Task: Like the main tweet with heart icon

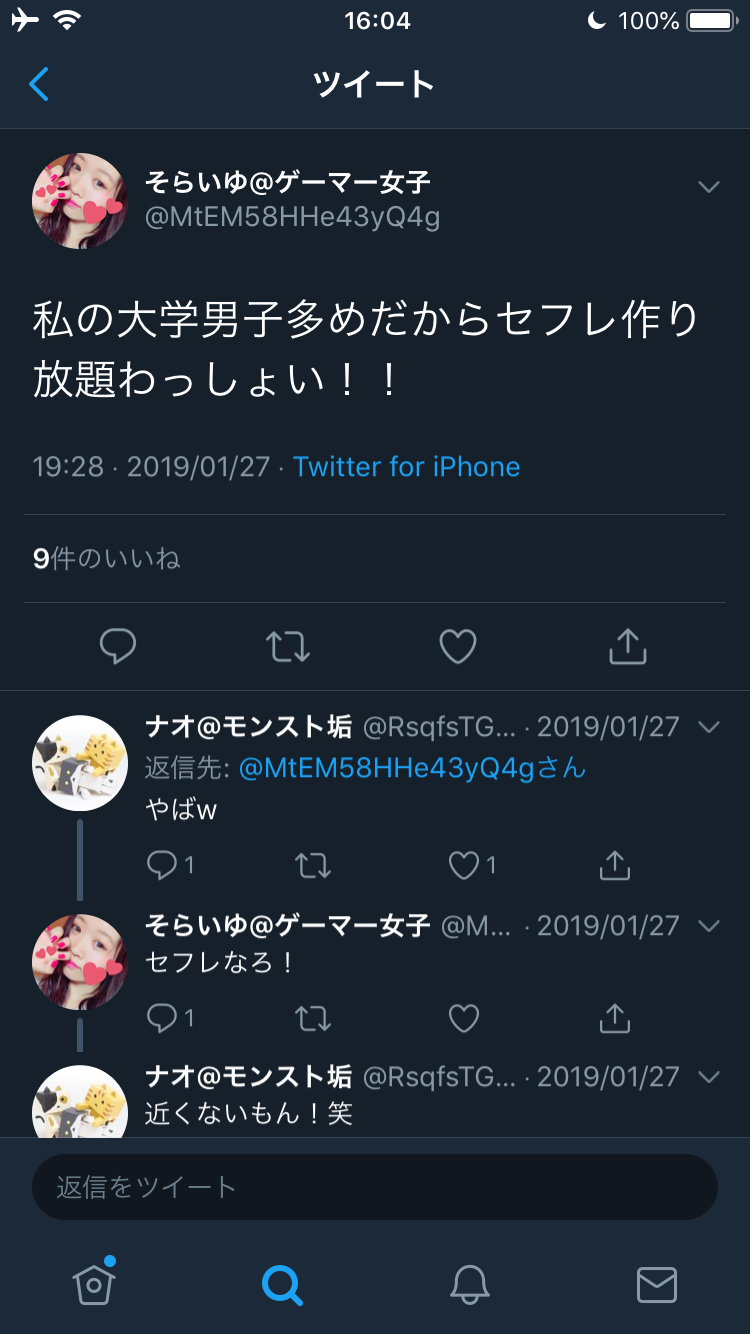Action: pos(458,647)
